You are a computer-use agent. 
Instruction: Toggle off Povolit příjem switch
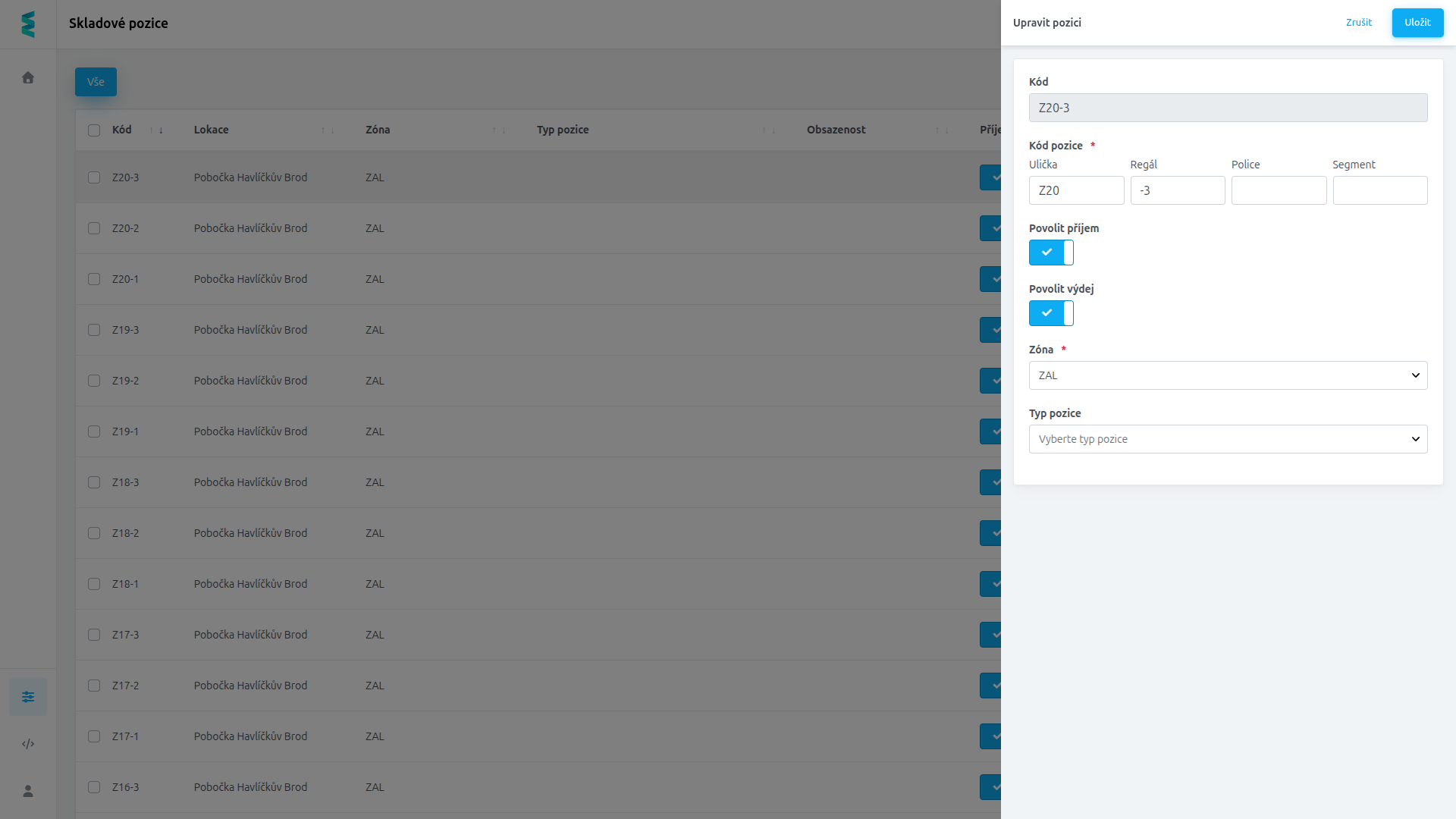coord(1051,253)
